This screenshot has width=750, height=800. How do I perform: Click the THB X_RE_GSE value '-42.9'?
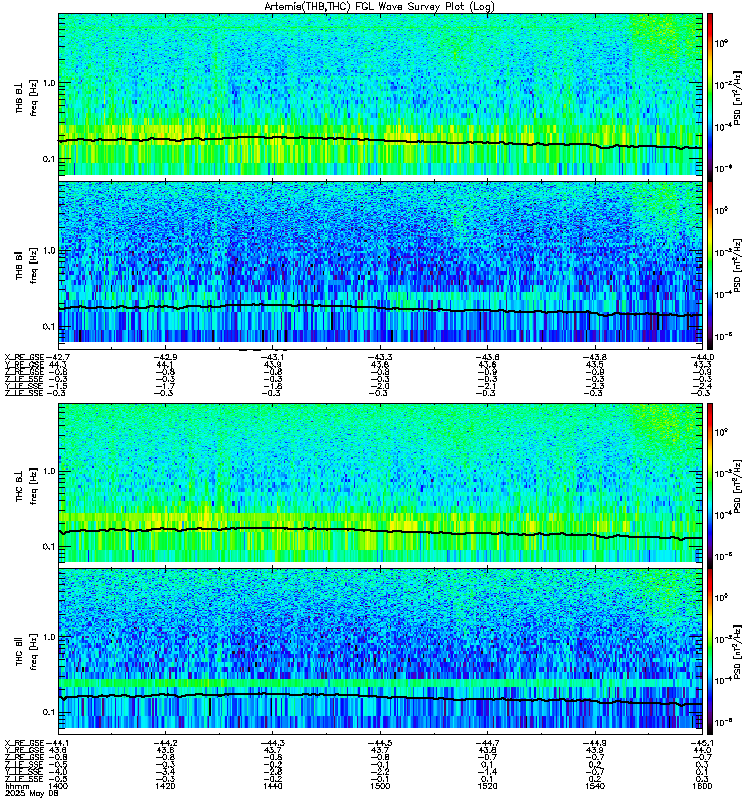coord(165,357)
